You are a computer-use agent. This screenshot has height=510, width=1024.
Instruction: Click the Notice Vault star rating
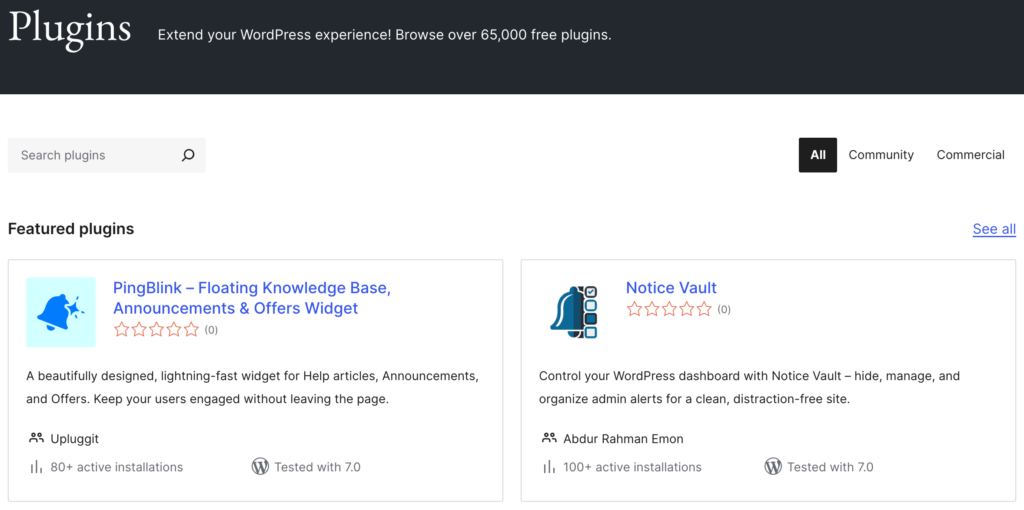pos(669,310)
